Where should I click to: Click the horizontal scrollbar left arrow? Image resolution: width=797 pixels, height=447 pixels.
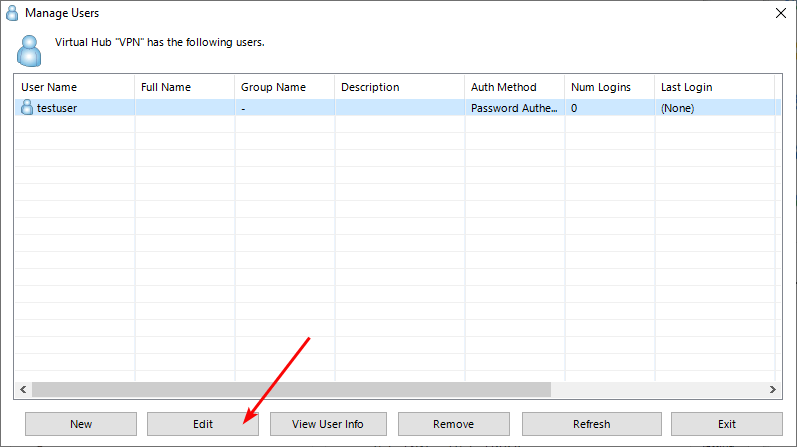pyautogui.click(x=22, y=389)
